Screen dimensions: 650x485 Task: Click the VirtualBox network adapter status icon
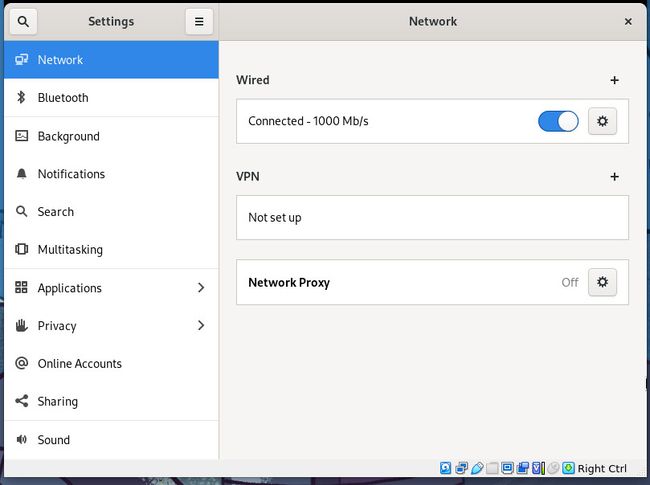tap(461, 468)
